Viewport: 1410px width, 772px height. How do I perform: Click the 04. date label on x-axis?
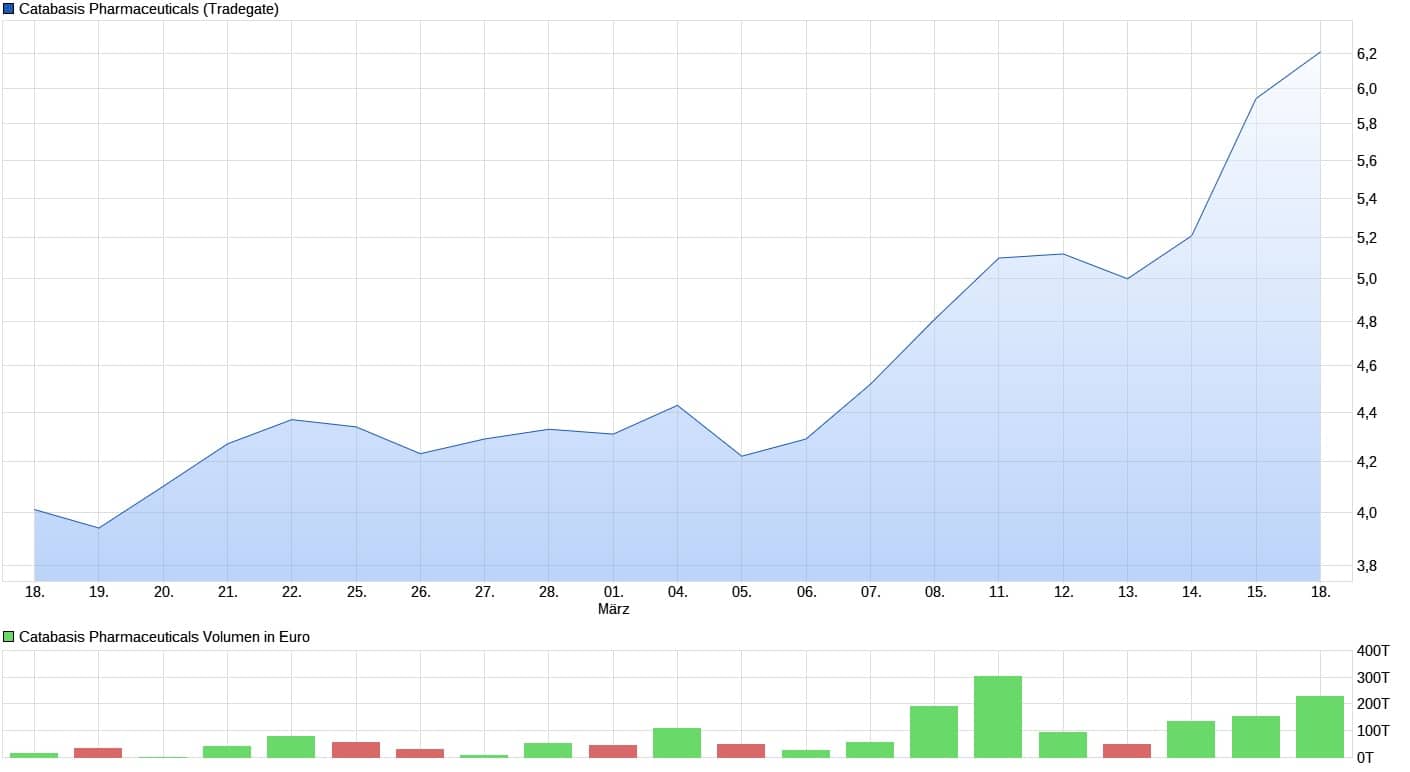(x=678, y=592)
